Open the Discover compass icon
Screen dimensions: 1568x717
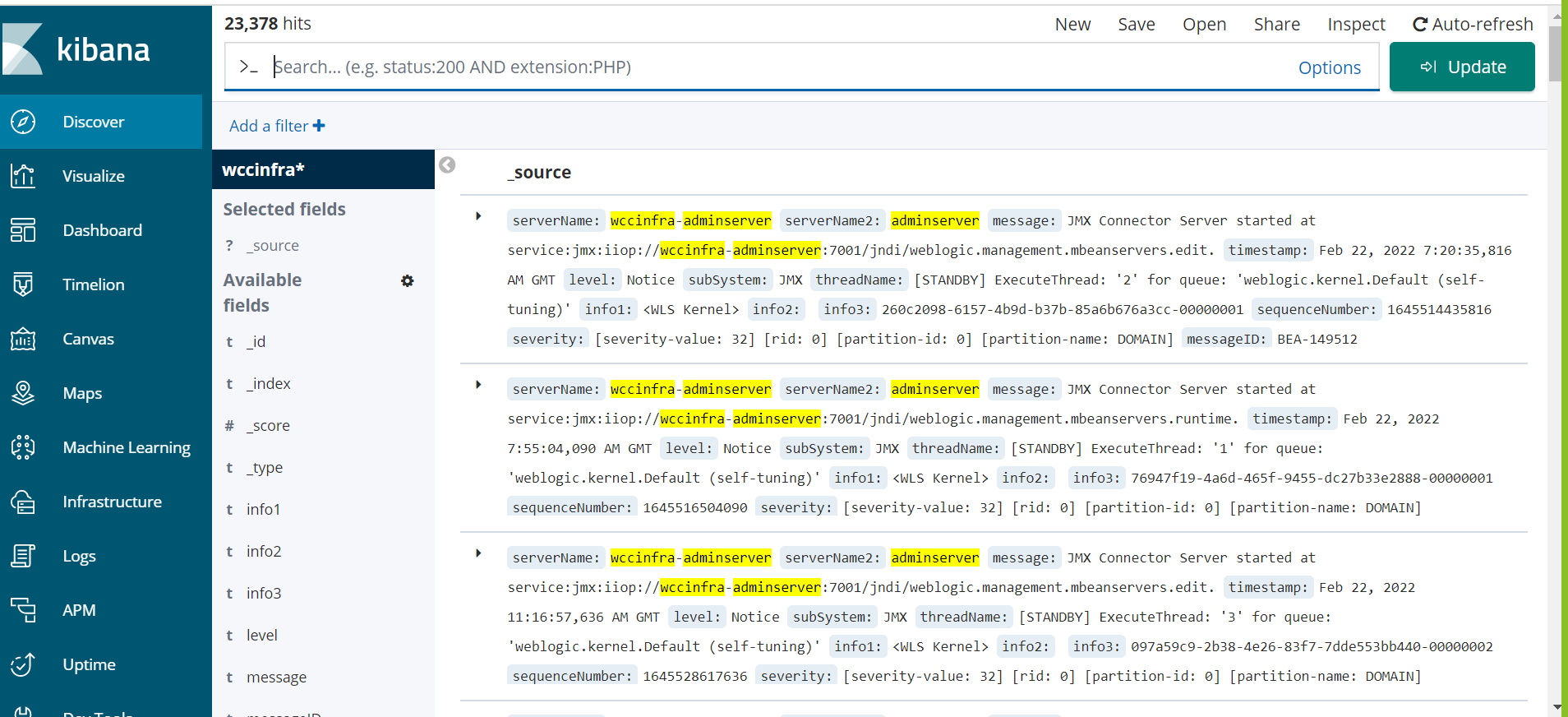click(x=23, y=122)
